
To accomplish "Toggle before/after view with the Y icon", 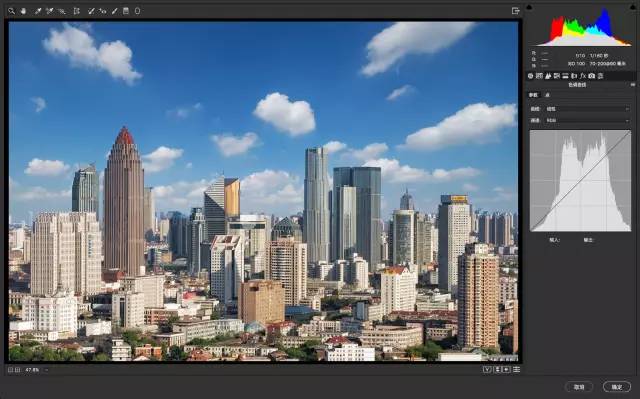I will [x=487, y=369].
